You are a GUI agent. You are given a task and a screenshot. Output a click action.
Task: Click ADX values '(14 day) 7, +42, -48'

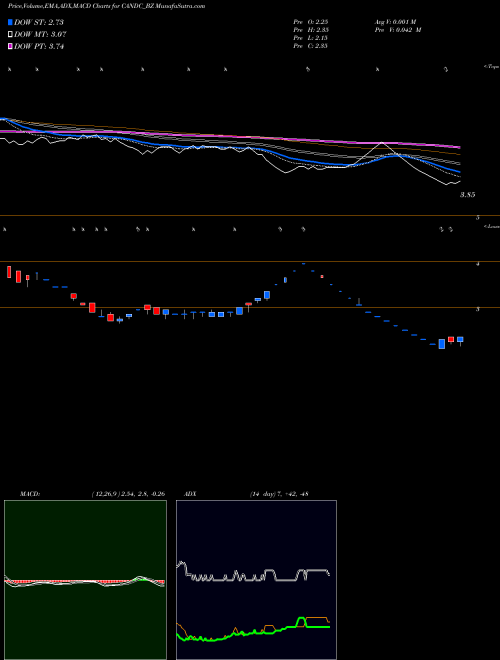click(279, 494)
